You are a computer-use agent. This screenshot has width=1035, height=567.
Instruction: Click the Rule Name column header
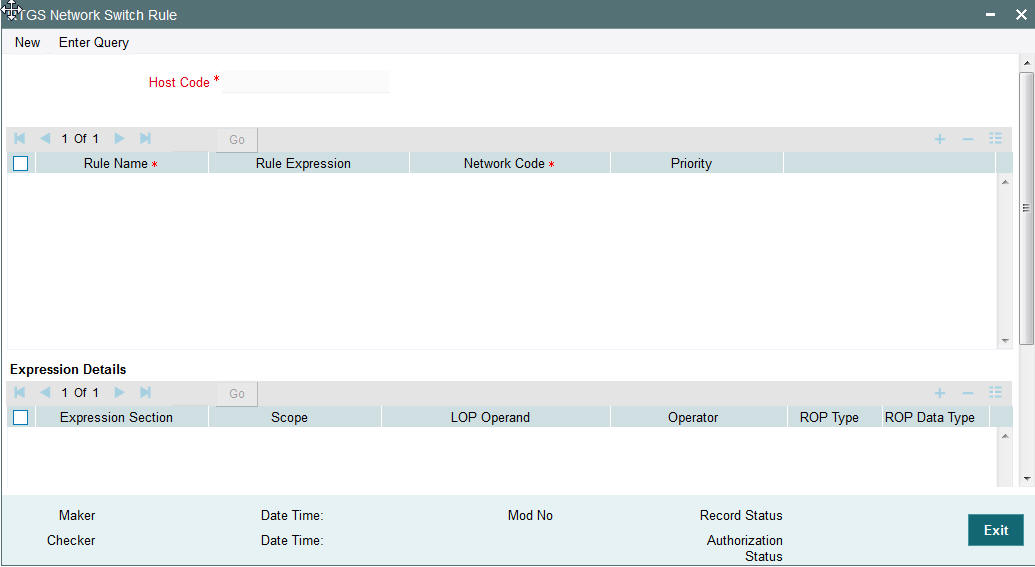121,163
